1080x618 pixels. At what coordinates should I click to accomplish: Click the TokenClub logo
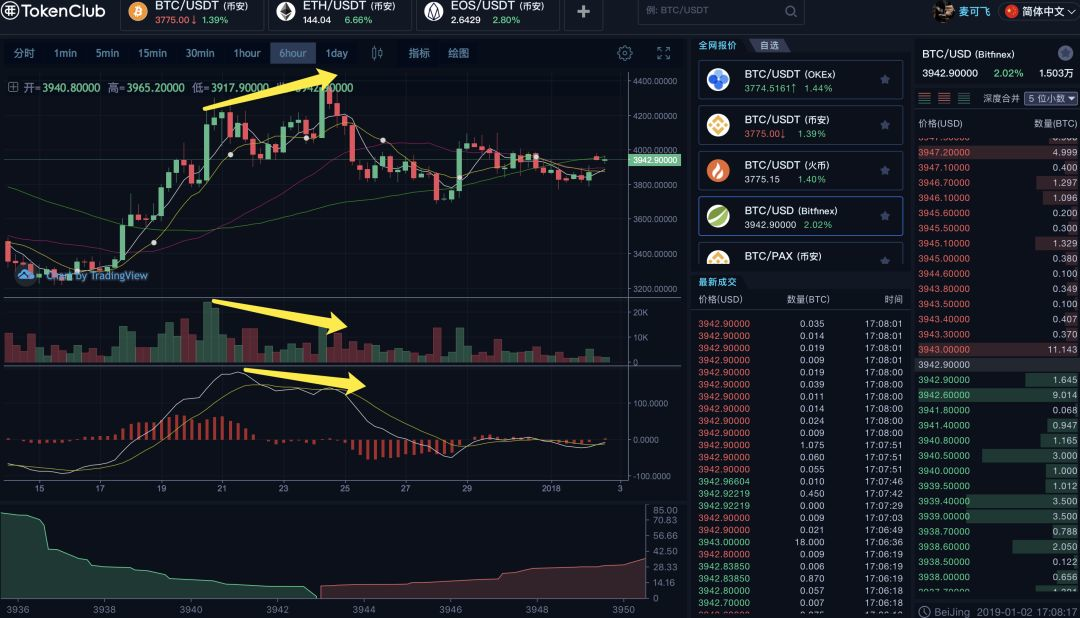click(x=53, y=11)
